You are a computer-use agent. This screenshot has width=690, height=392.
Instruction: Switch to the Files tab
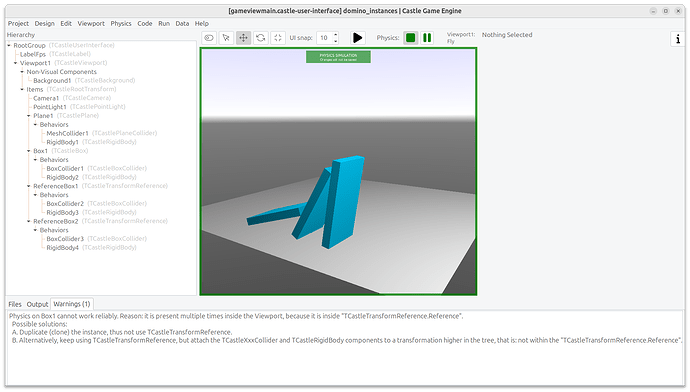[x=15, y=304]
